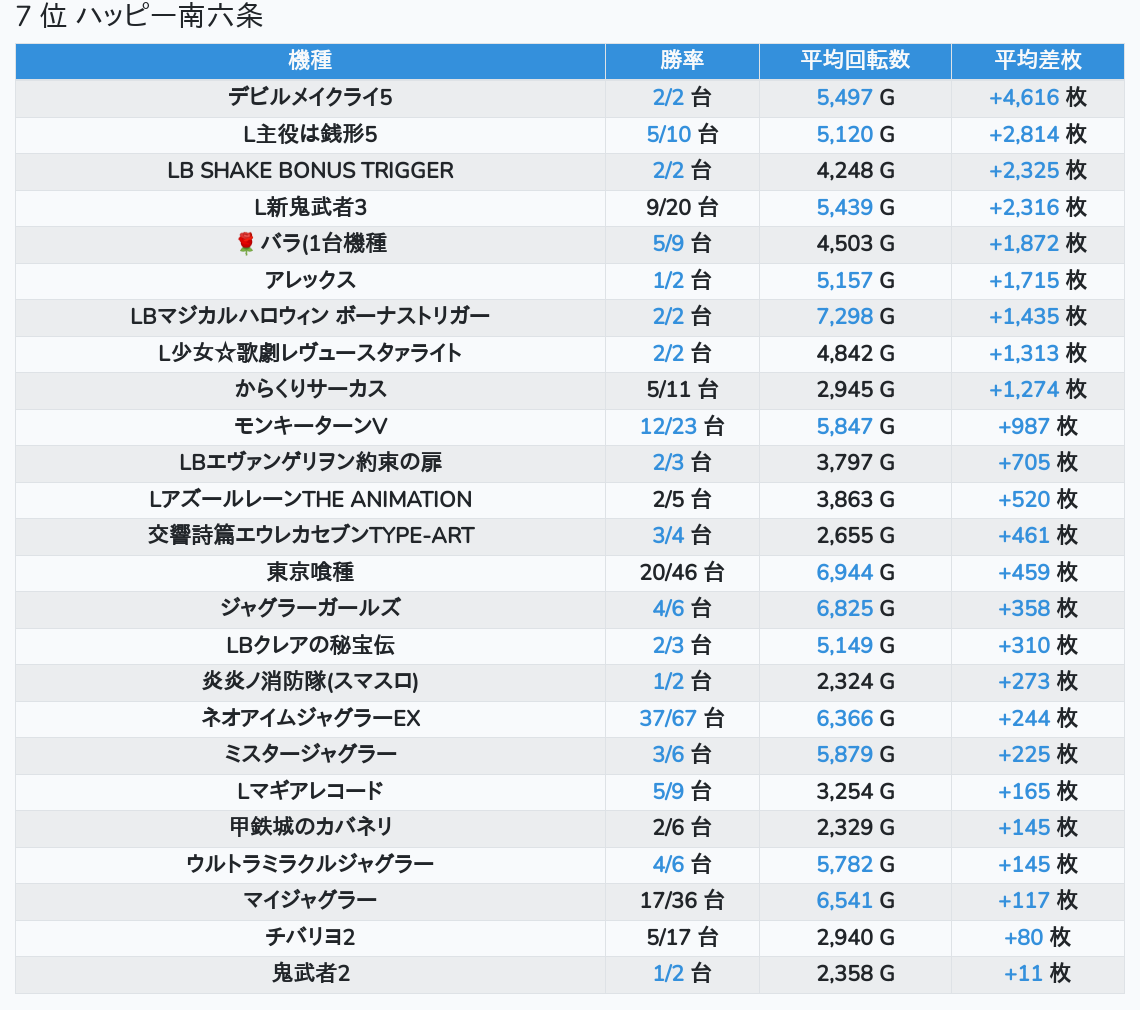This screenshot has height=1010, width=1140.
Task: Click the 鬼武者2 machine name
Action: coord(310,973)
